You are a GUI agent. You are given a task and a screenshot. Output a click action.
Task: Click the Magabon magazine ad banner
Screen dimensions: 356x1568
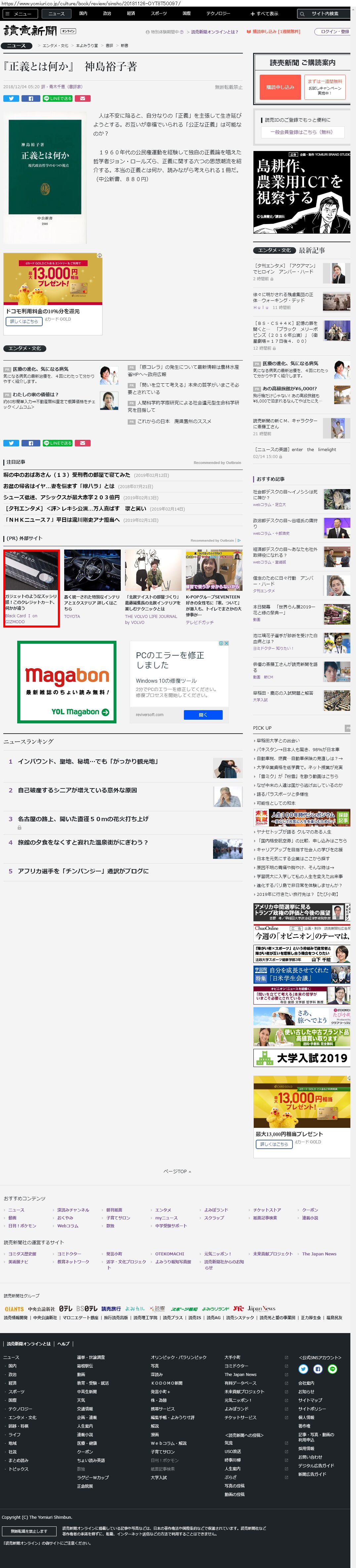67,682
